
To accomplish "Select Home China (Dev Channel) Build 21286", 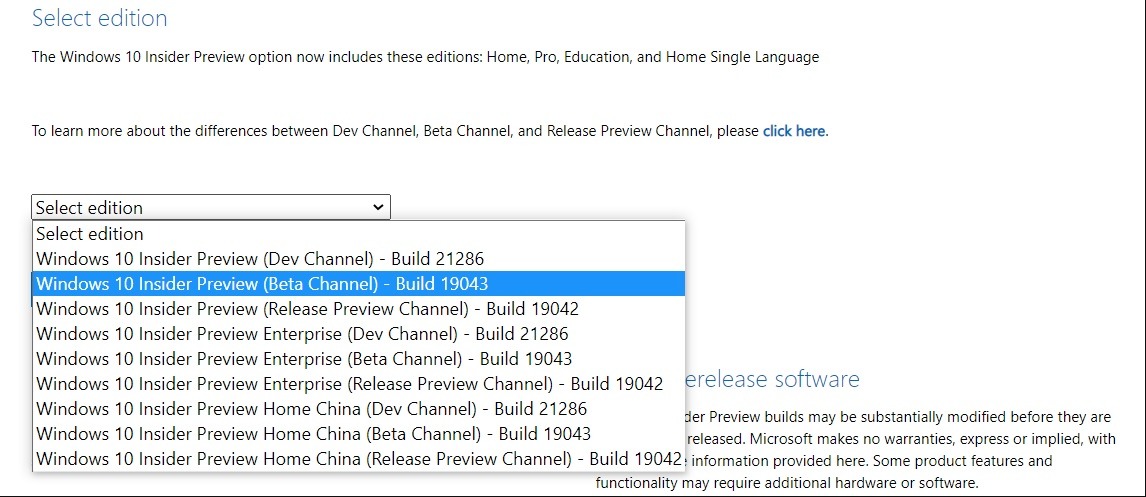I will (x=311, y=409).
